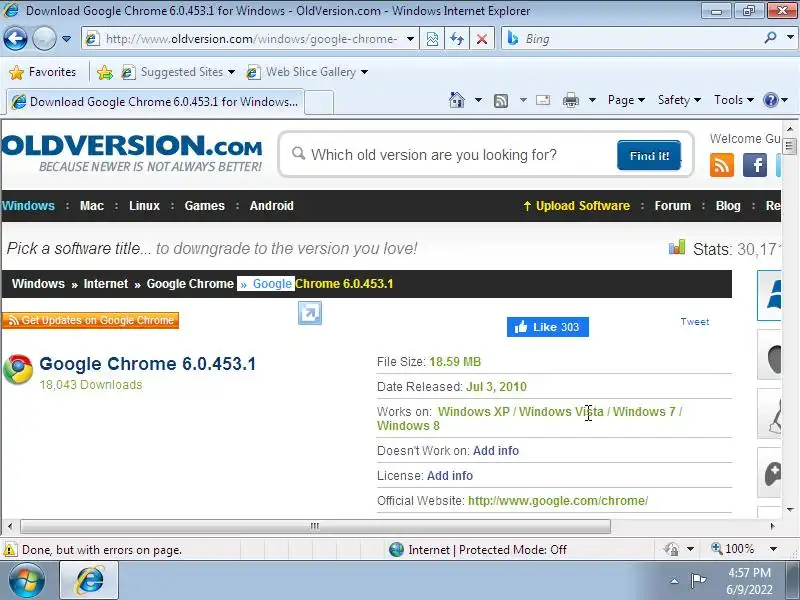The width and height of the screenshot is (800, 600).
Task: Click the grayed Forward arrow button
Action: 44,38
